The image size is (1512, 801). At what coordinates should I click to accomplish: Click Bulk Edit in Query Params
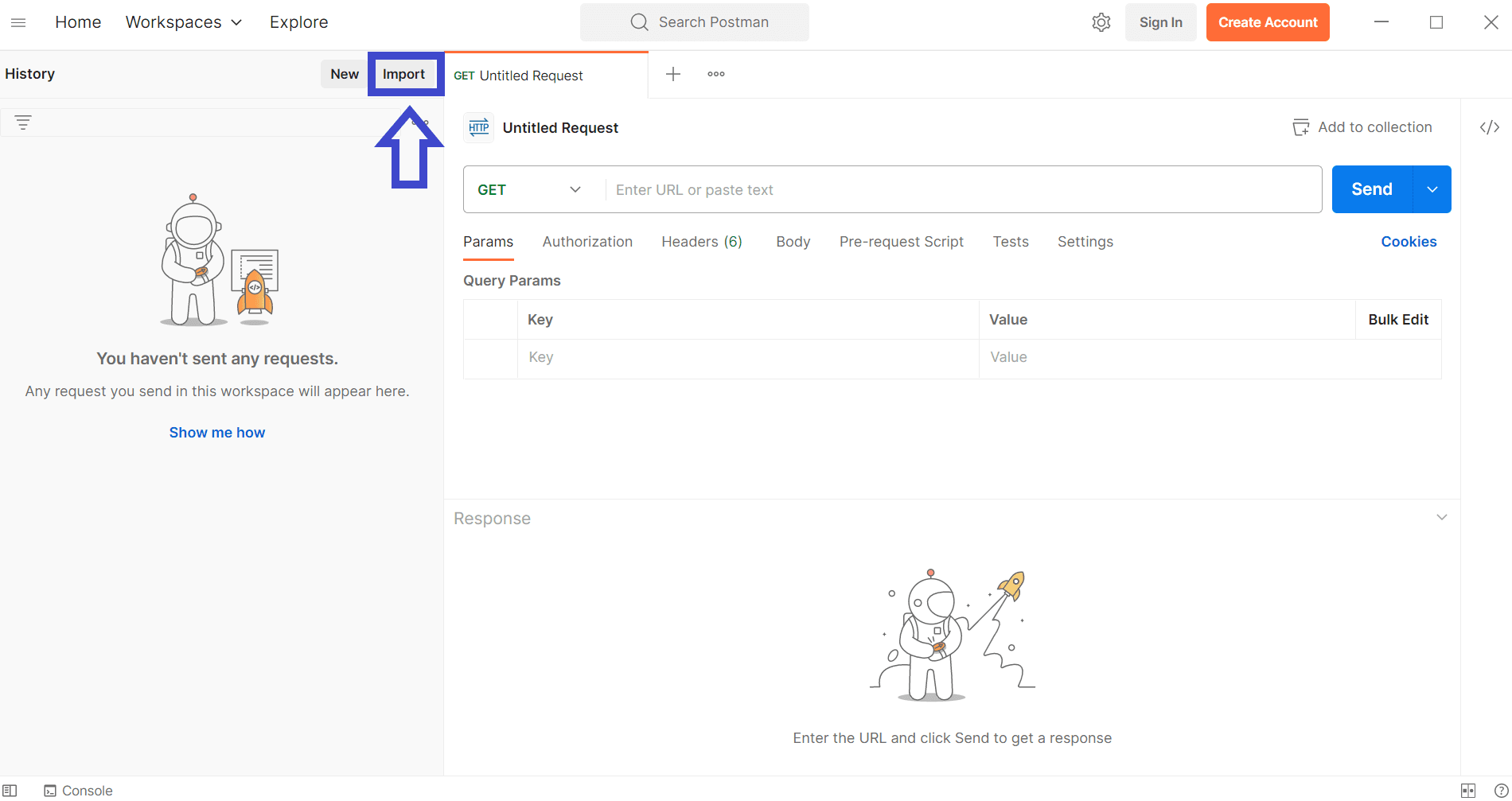[x=1398, y=320]
